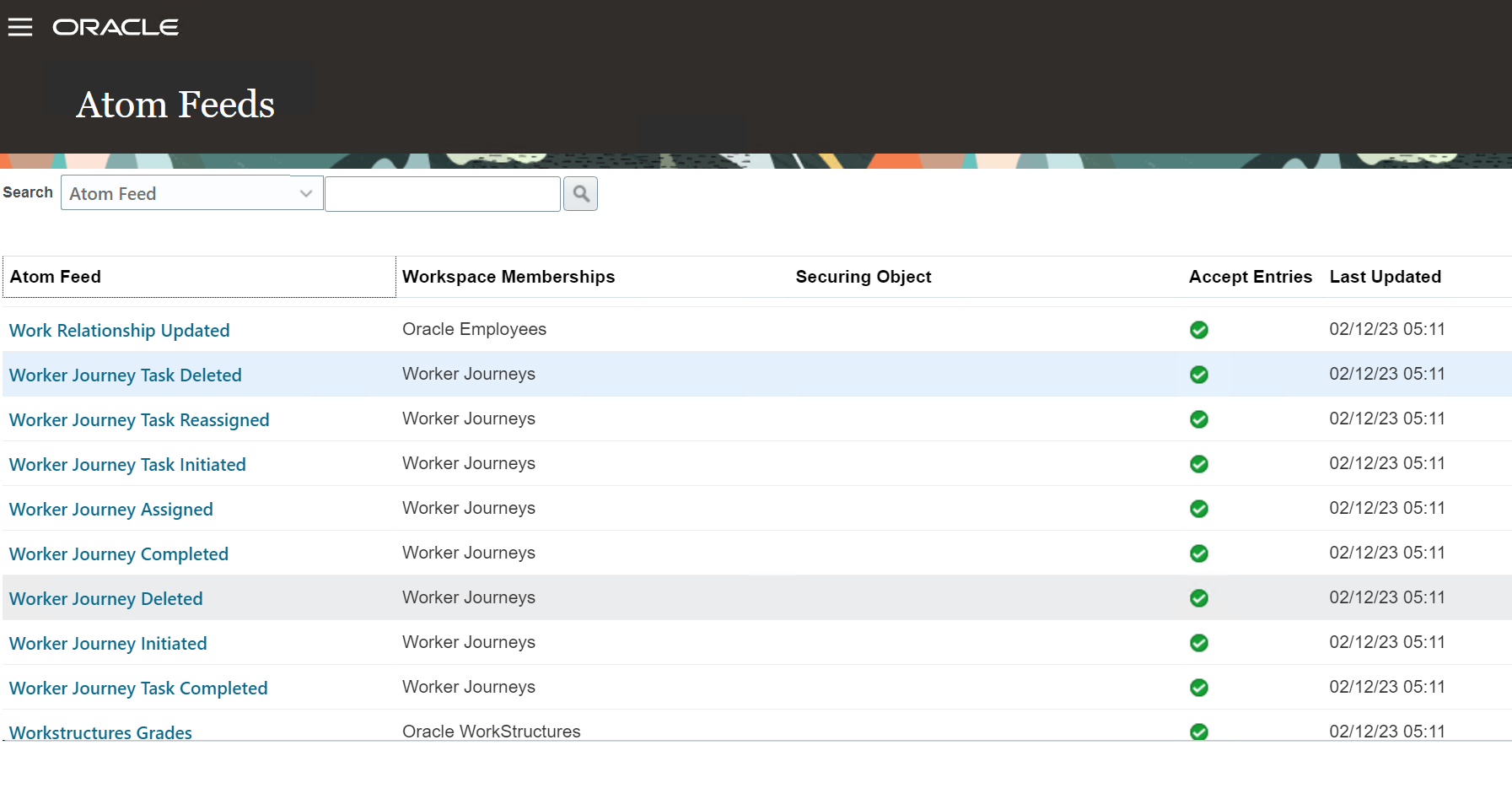Toggle Accept Entries for Worker Journey Deleted
This screenshot has height=810, width=1512.
coord(1198,597)
